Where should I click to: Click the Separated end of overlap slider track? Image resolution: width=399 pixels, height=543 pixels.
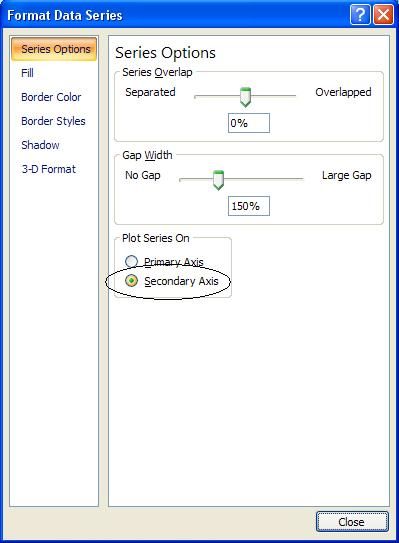(x=197, y=96)
